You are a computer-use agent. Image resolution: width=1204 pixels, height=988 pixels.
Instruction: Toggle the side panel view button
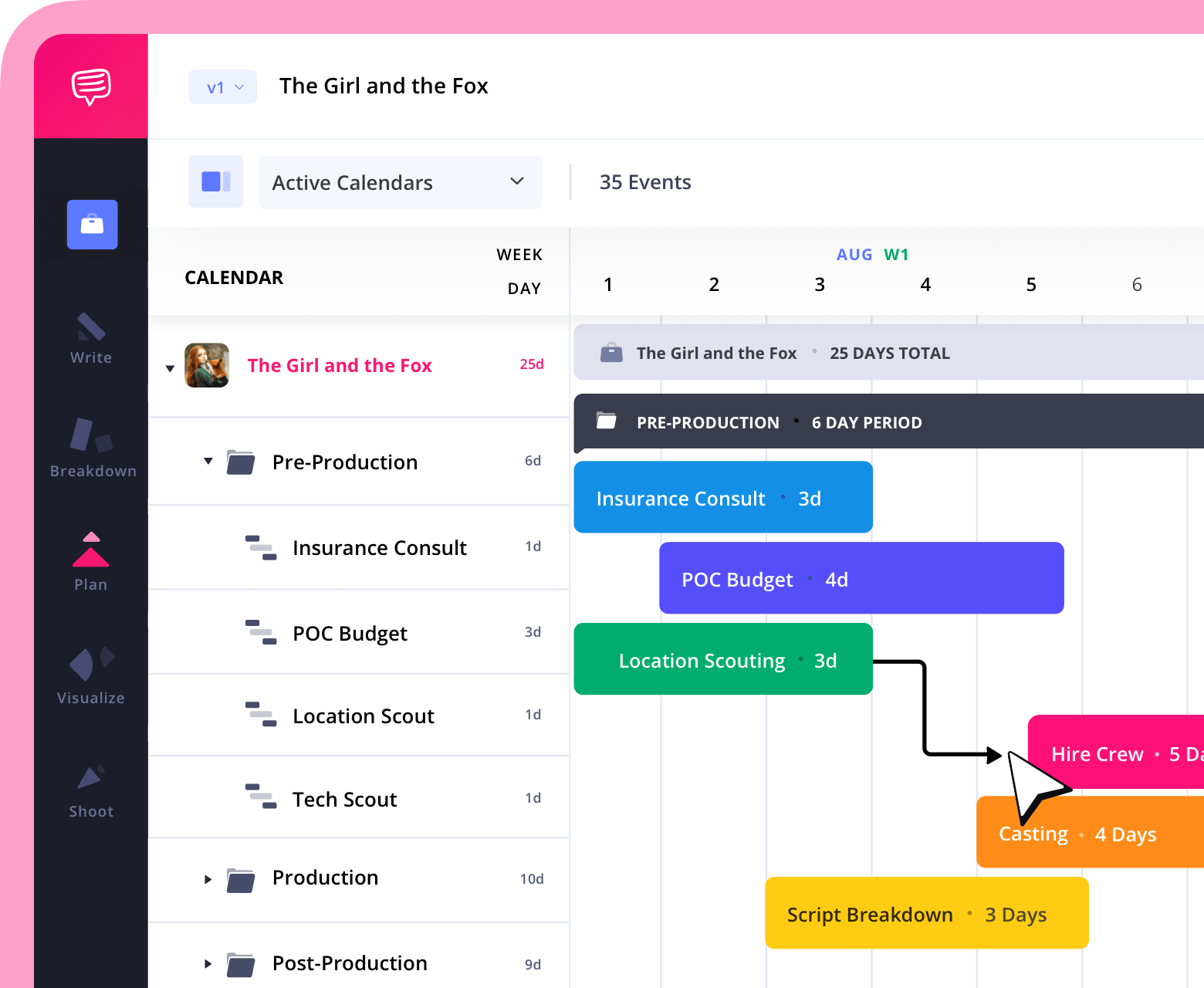coord(216,182)
